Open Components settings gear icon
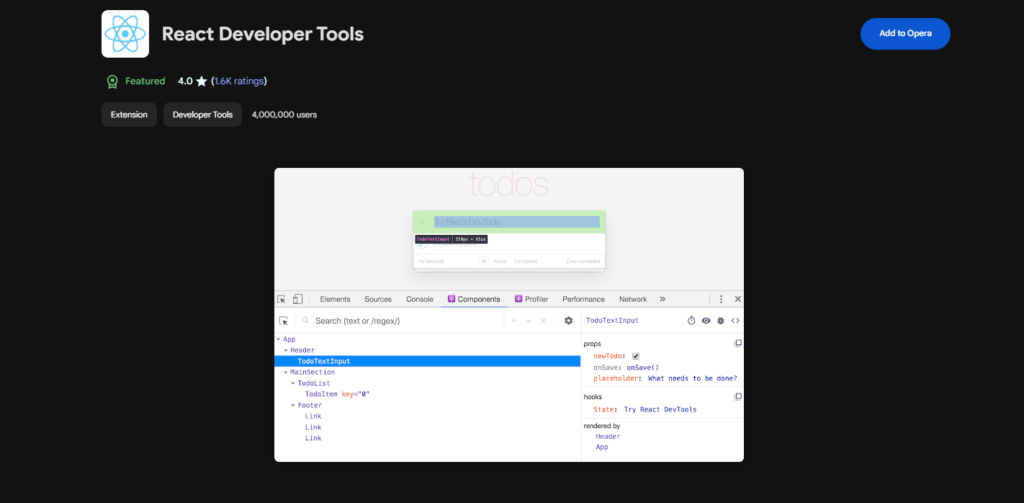Image resolution: width=1024 pixels, height=503 pixels. tap(568, 321)
